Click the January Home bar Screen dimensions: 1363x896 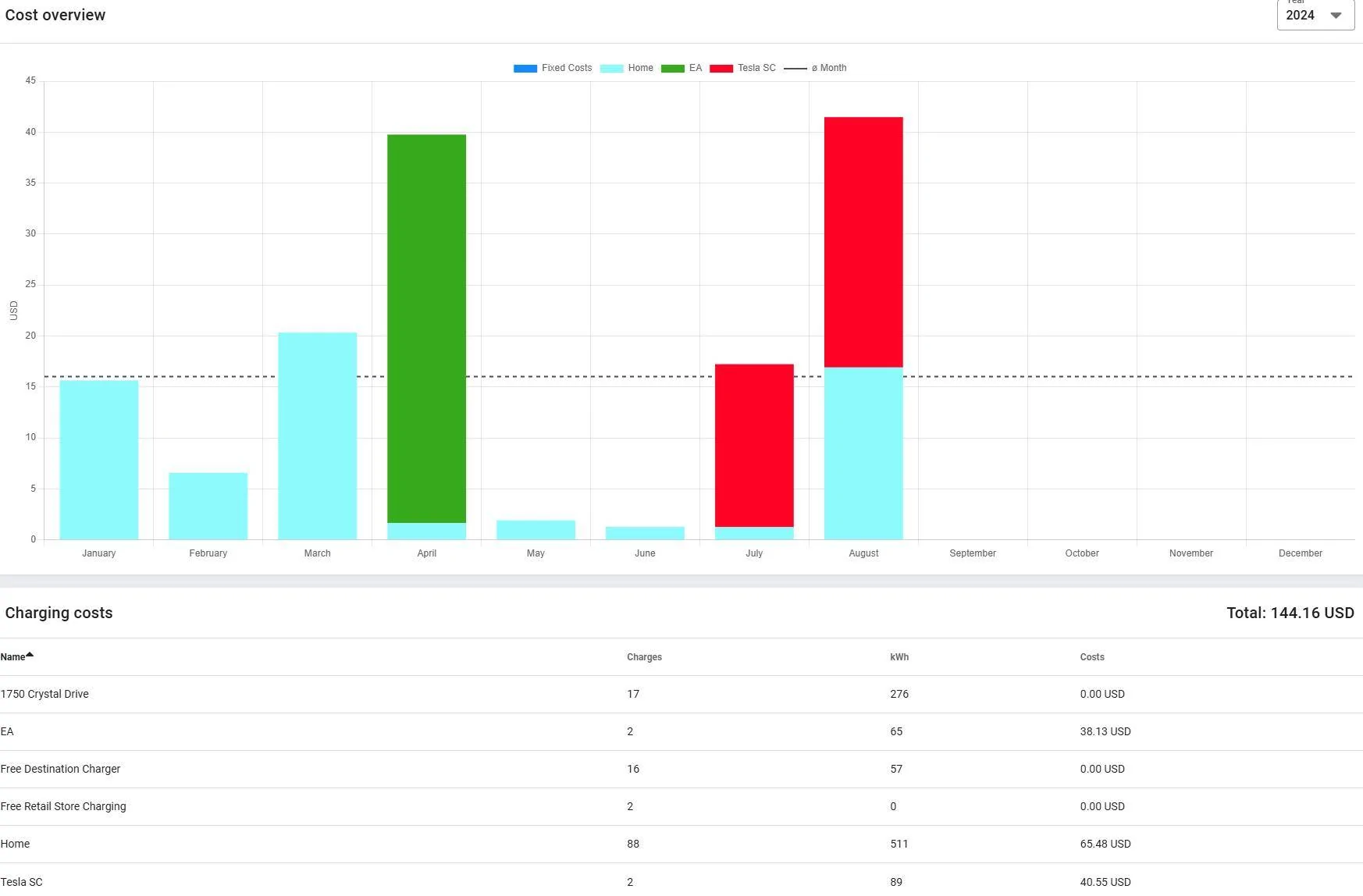(99, 460)
